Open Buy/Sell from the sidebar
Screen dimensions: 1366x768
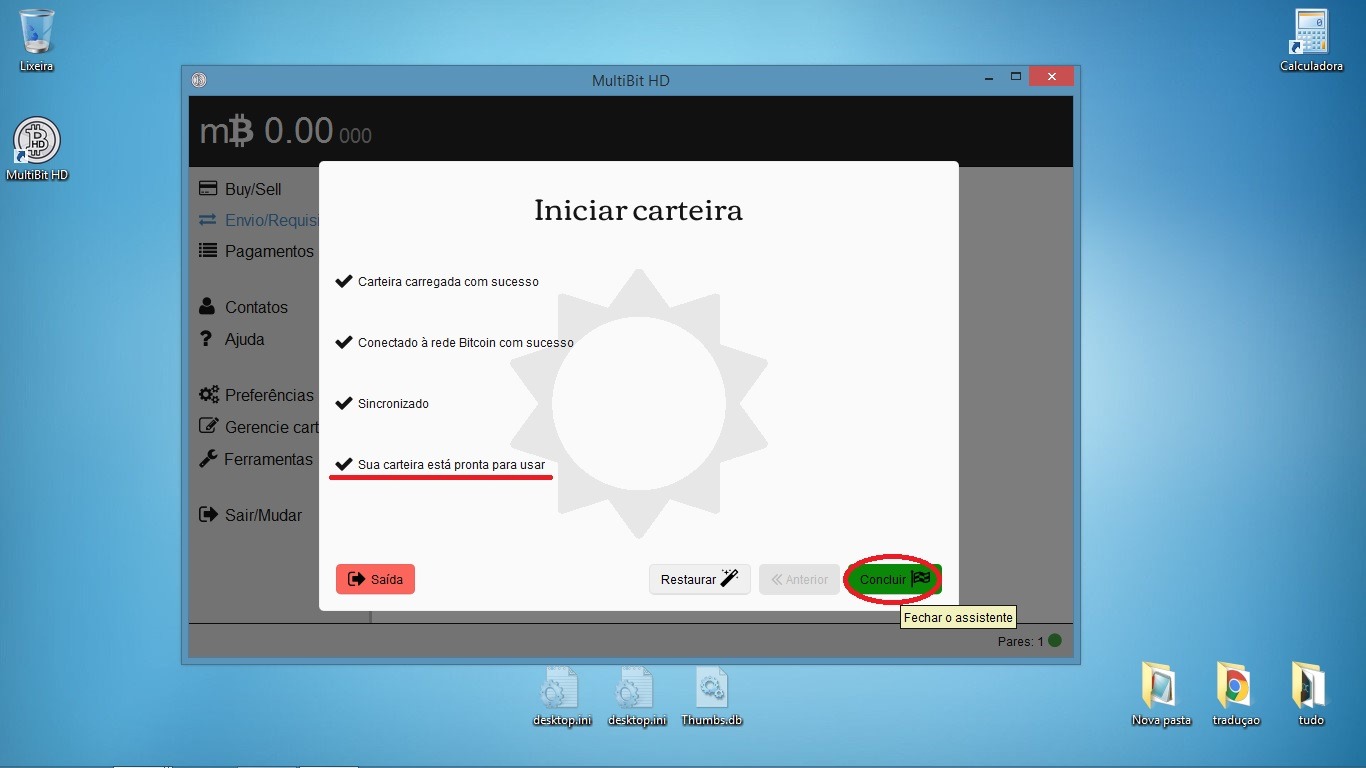coord(253,189)
